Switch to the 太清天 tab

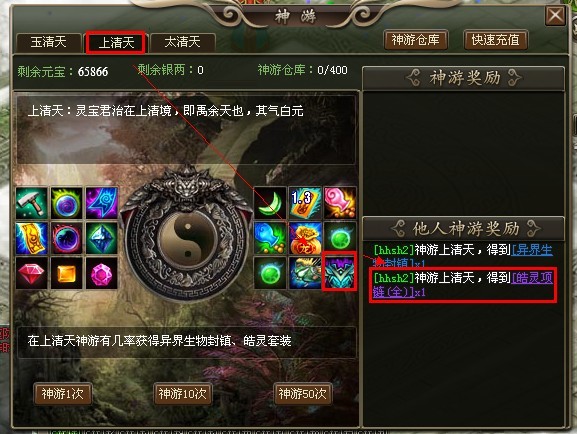(183, 42)
